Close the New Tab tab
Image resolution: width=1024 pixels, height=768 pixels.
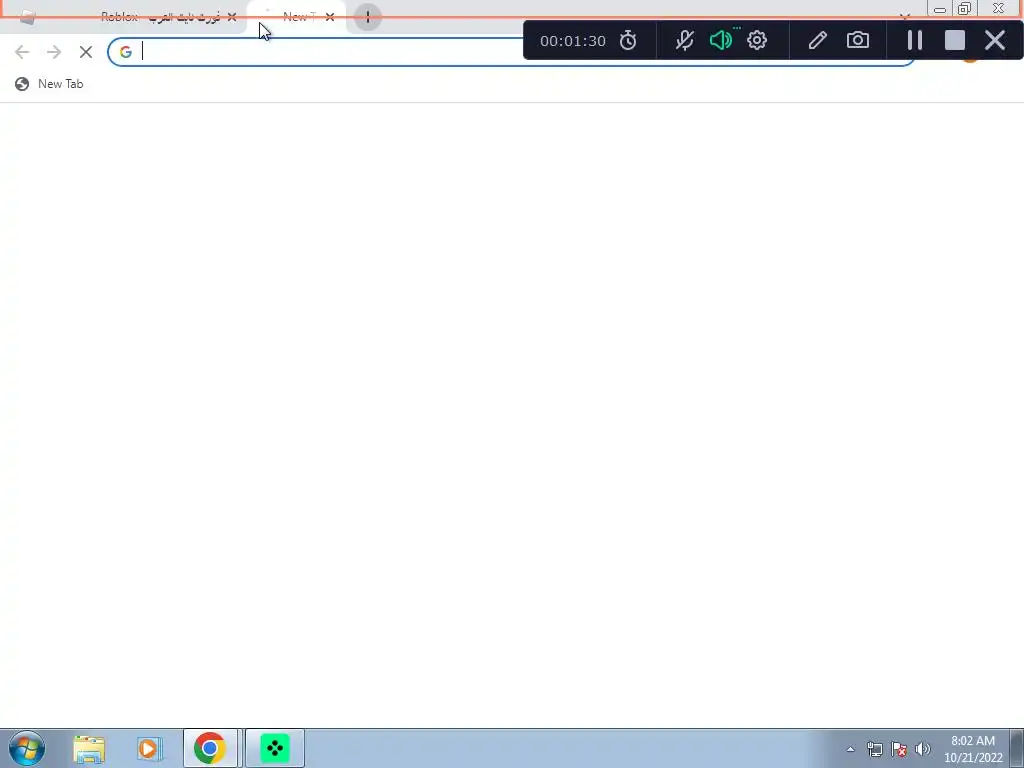[330, 18]
